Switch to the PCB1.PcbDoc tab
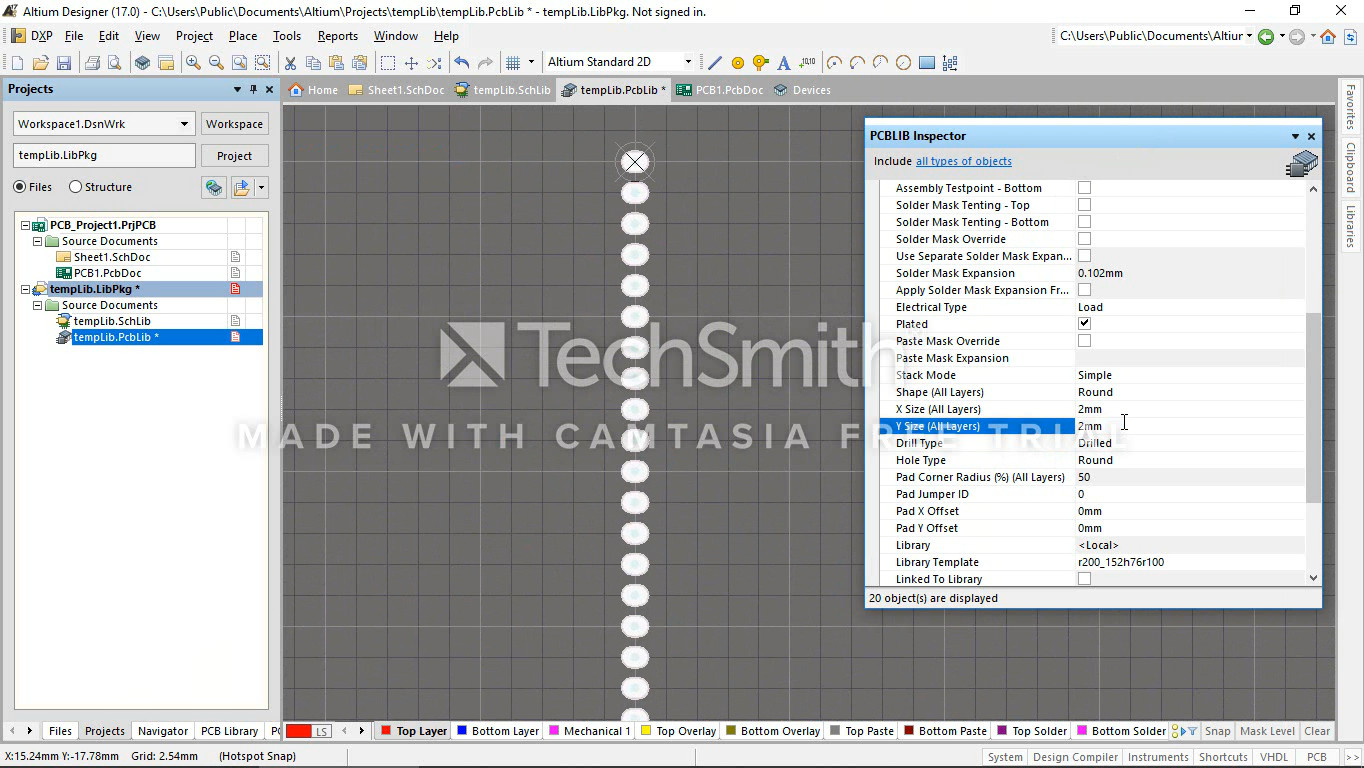Image resolution: width=1364 pixels, height=768 pixels. point(720,90)
